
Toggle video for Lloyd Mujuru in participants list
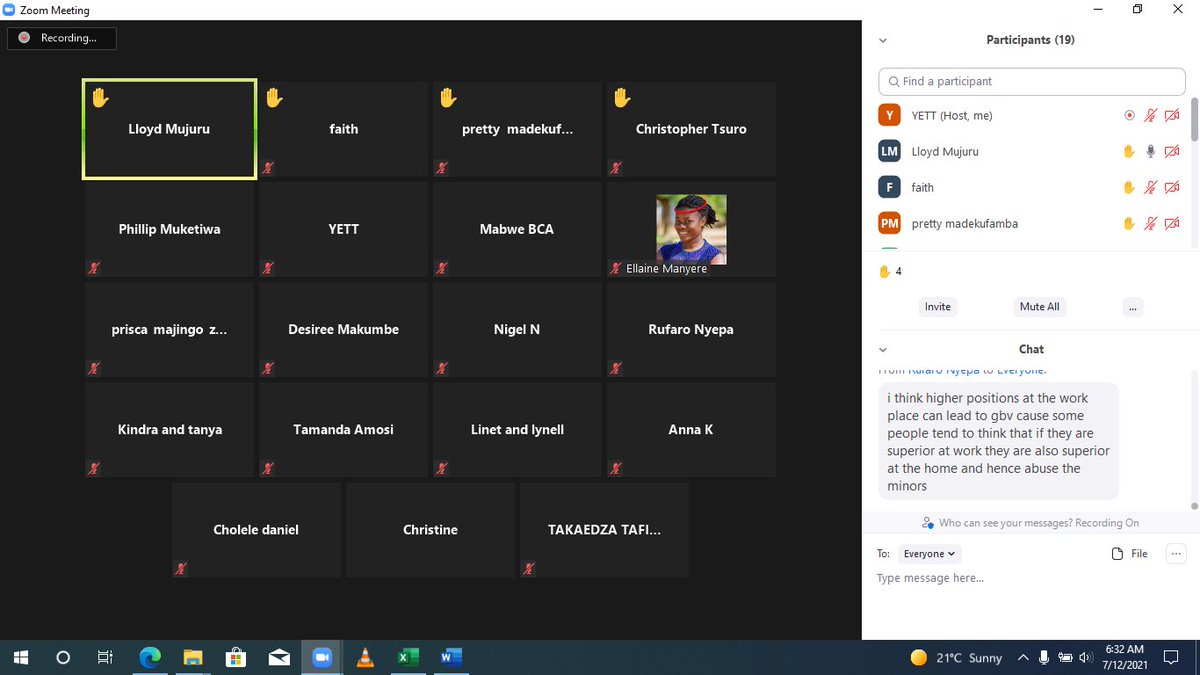pyautogui.click(x=1172, y=151)
